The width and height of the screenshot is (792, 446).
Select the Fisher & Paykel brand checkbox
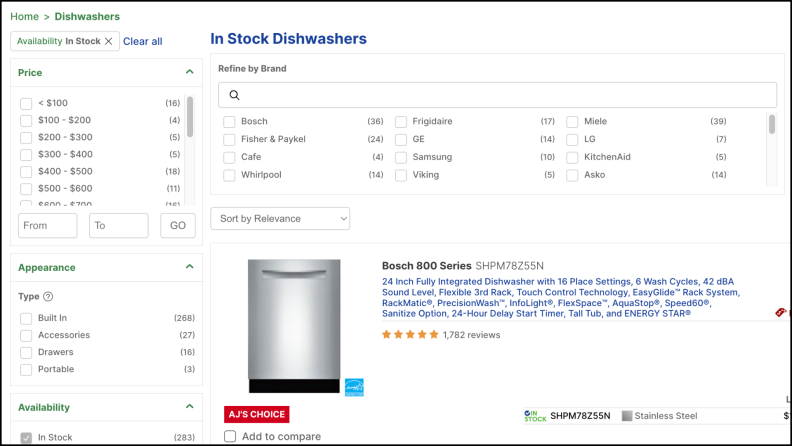pos(229,139)
